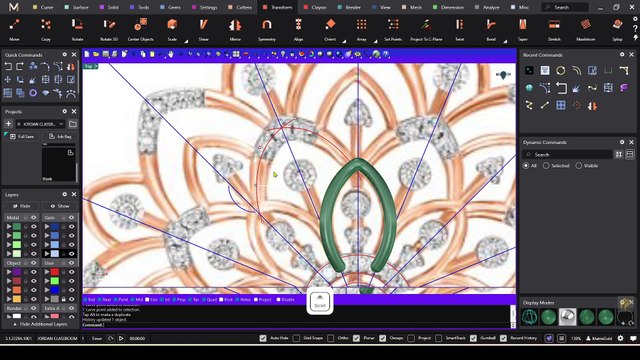Toggle the Point osnap checkbox
Screen dimensions: 640x360
tap(116, 300)
